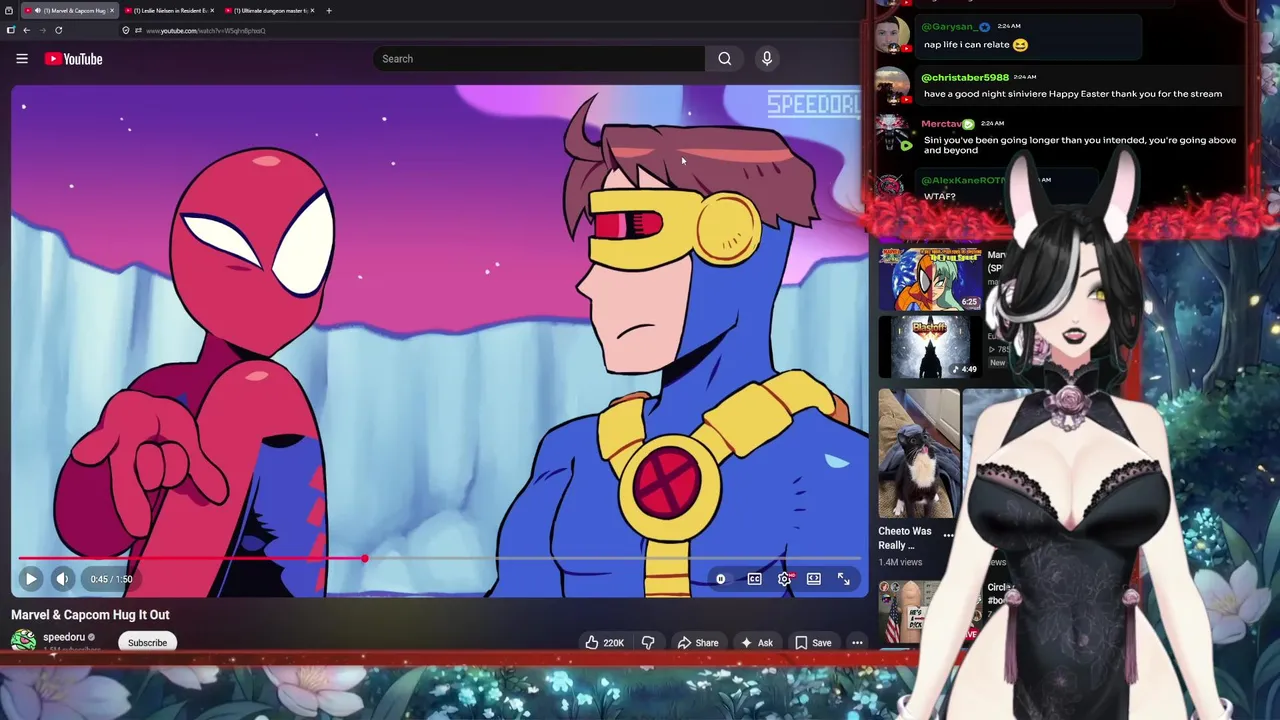The width and height of the screenshot is (1280, 720).
Task: Save the video to a playlist
Action: pos(813,643)
